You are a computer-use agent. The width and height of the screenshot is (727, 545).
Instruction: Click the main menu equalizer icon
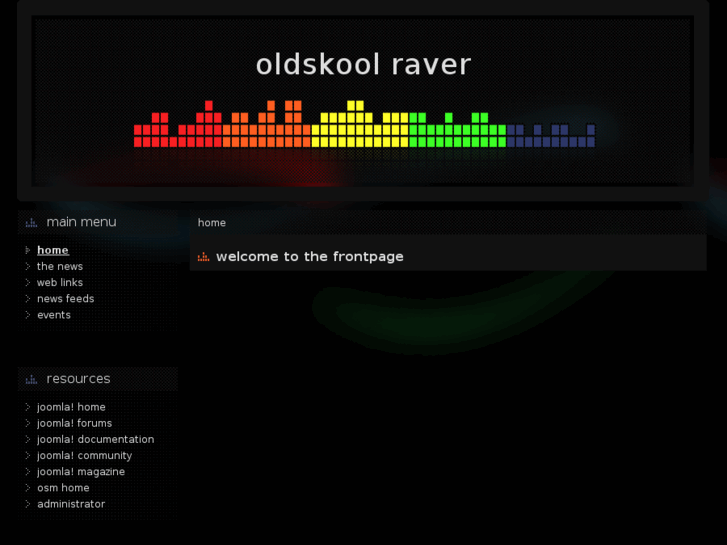[31, 223]
